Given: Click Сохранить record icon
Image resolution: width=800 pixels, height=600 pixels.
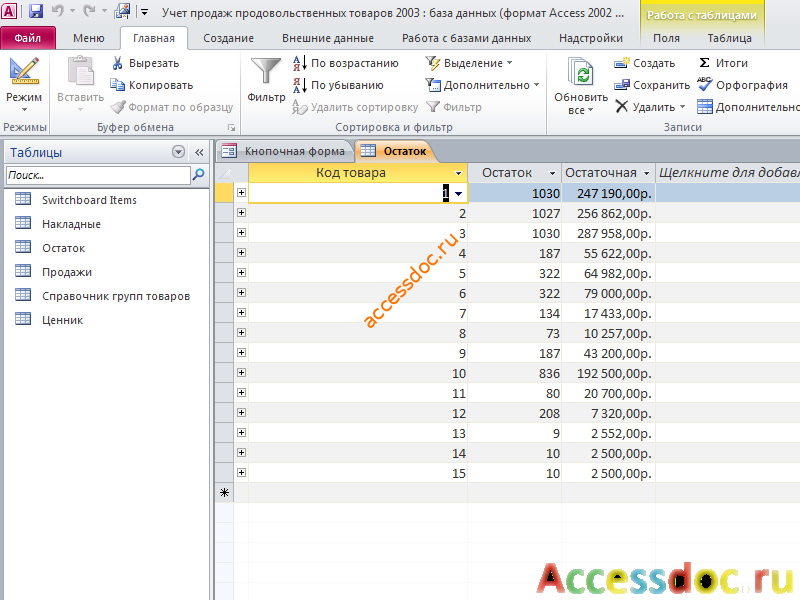Looking at the screenshot, I should [x=621, y=85].
